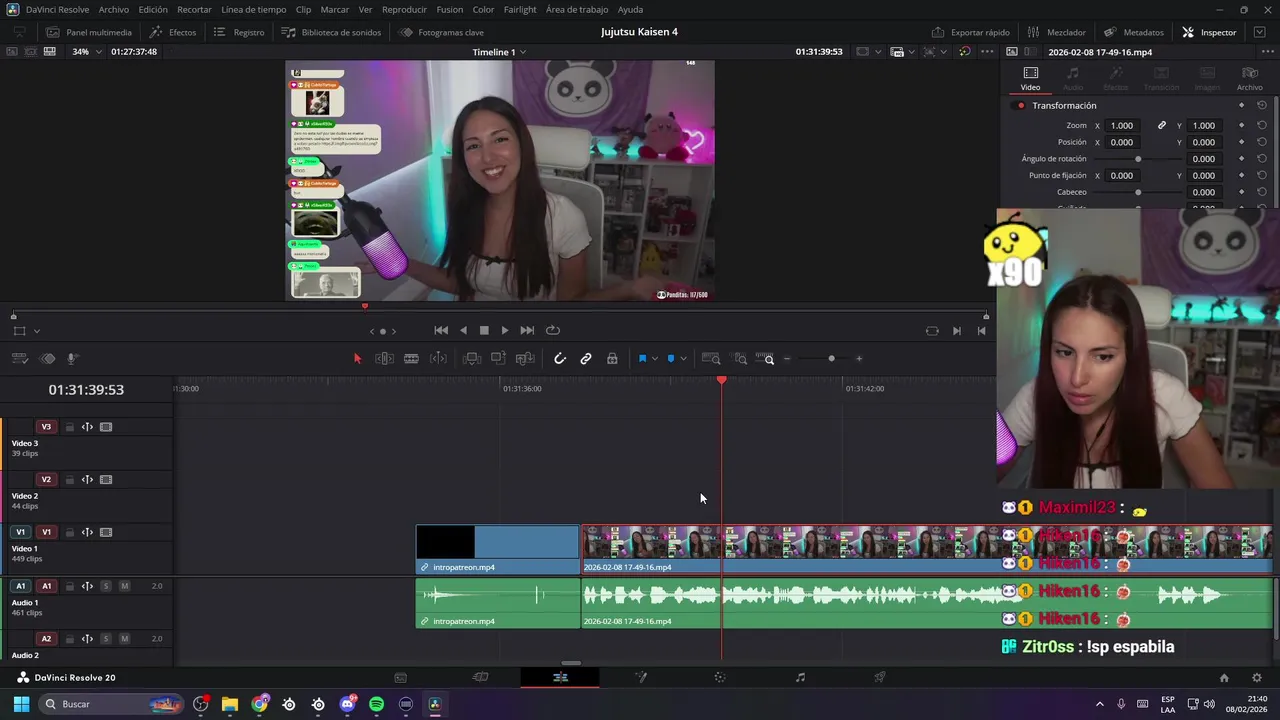Open the Fairlight menu

pos(520,9)
